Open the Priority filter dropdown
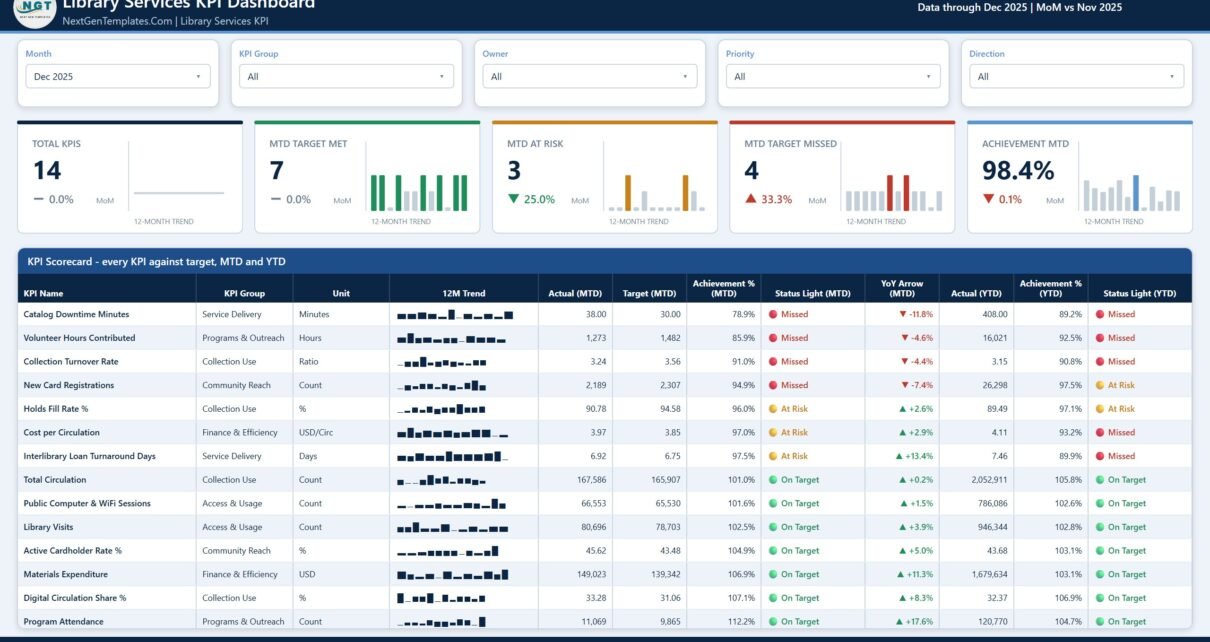The image size is (1210, 642). (833, 76)
